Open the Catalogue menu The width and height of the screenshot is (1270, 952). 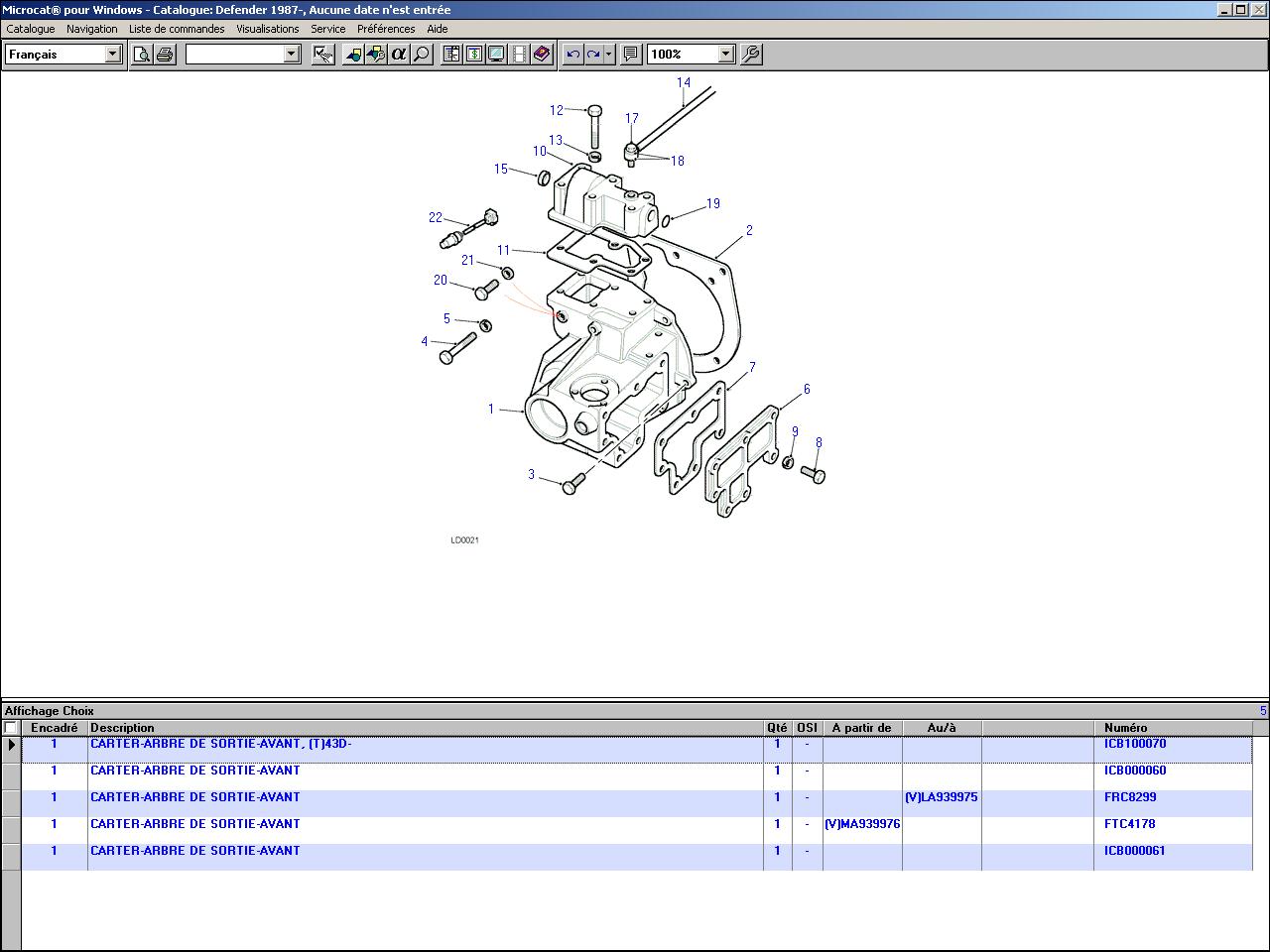pos(31,29)
